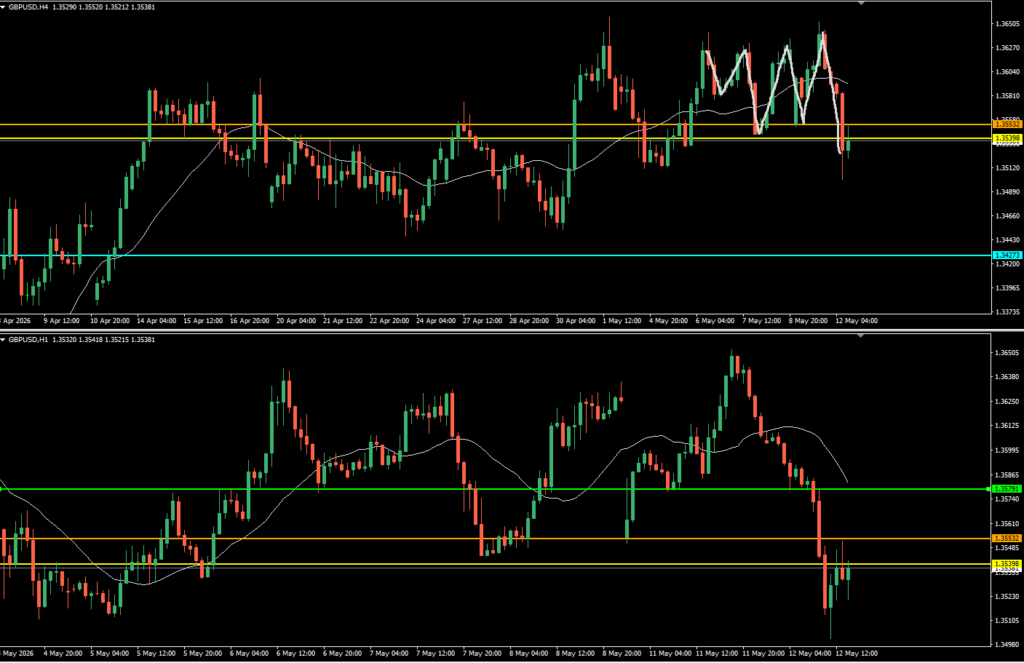Click the 8 May 04:00 time label
The image size is (1024, 663).
(529, 653)
